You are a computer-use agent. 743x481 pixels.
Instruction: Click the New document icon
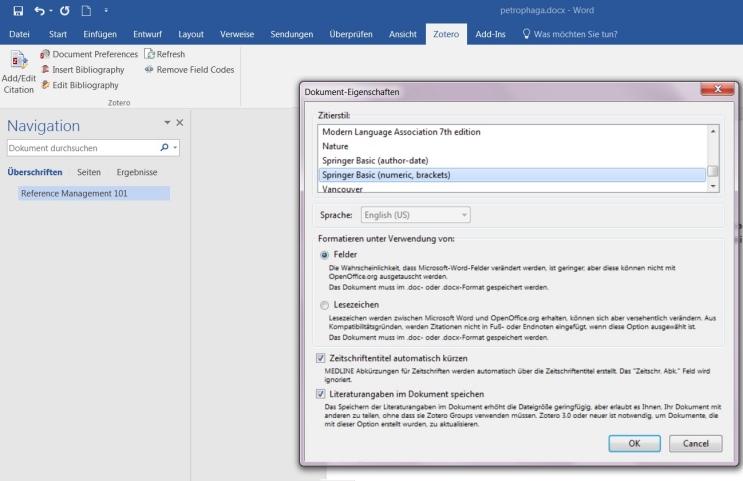(86, 10)
